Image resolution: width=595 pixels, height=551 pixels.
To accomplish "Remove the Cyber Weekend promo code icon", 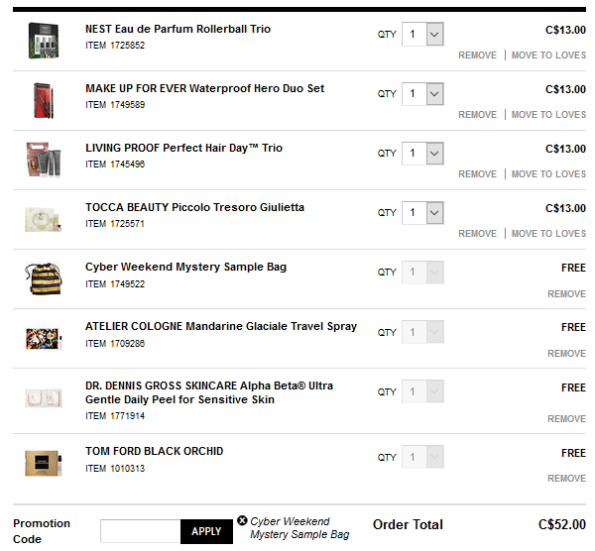I will point(242,520).
